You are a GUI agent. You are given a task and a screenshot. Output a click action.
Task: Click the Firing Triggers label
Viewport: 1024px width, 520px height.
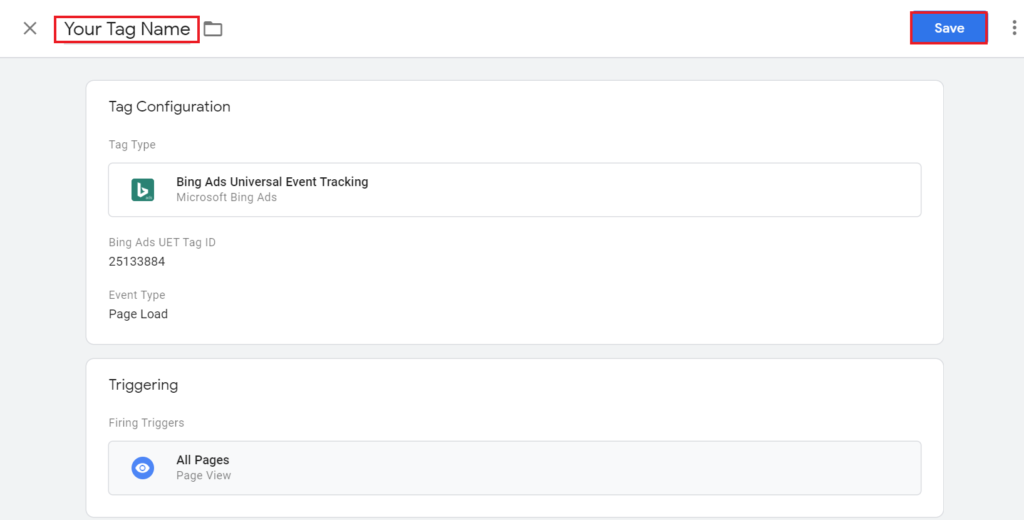[x=146, y=423]
